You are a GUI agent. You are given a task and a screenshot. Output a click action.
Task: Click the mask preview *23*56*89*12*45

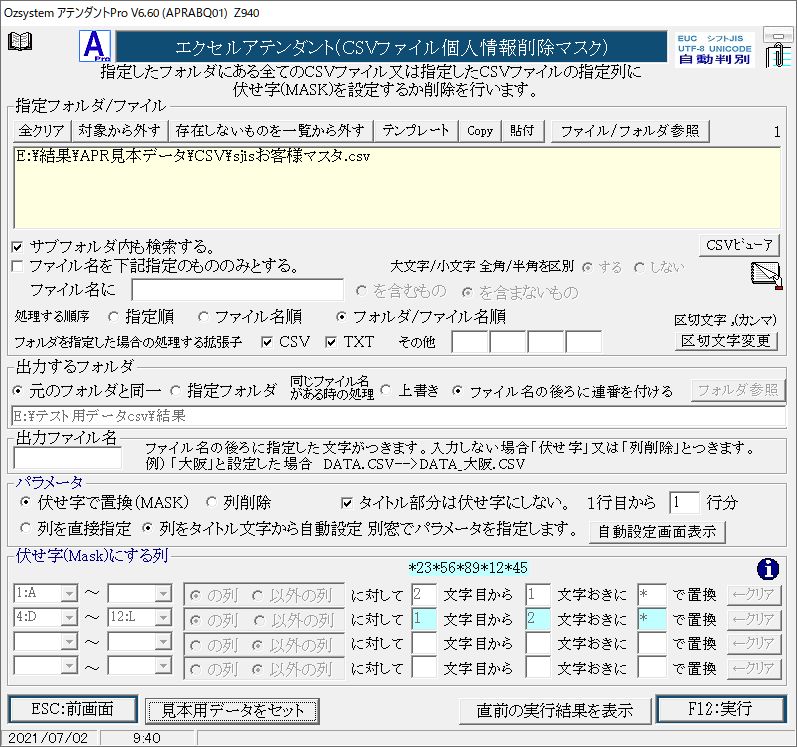468,568
